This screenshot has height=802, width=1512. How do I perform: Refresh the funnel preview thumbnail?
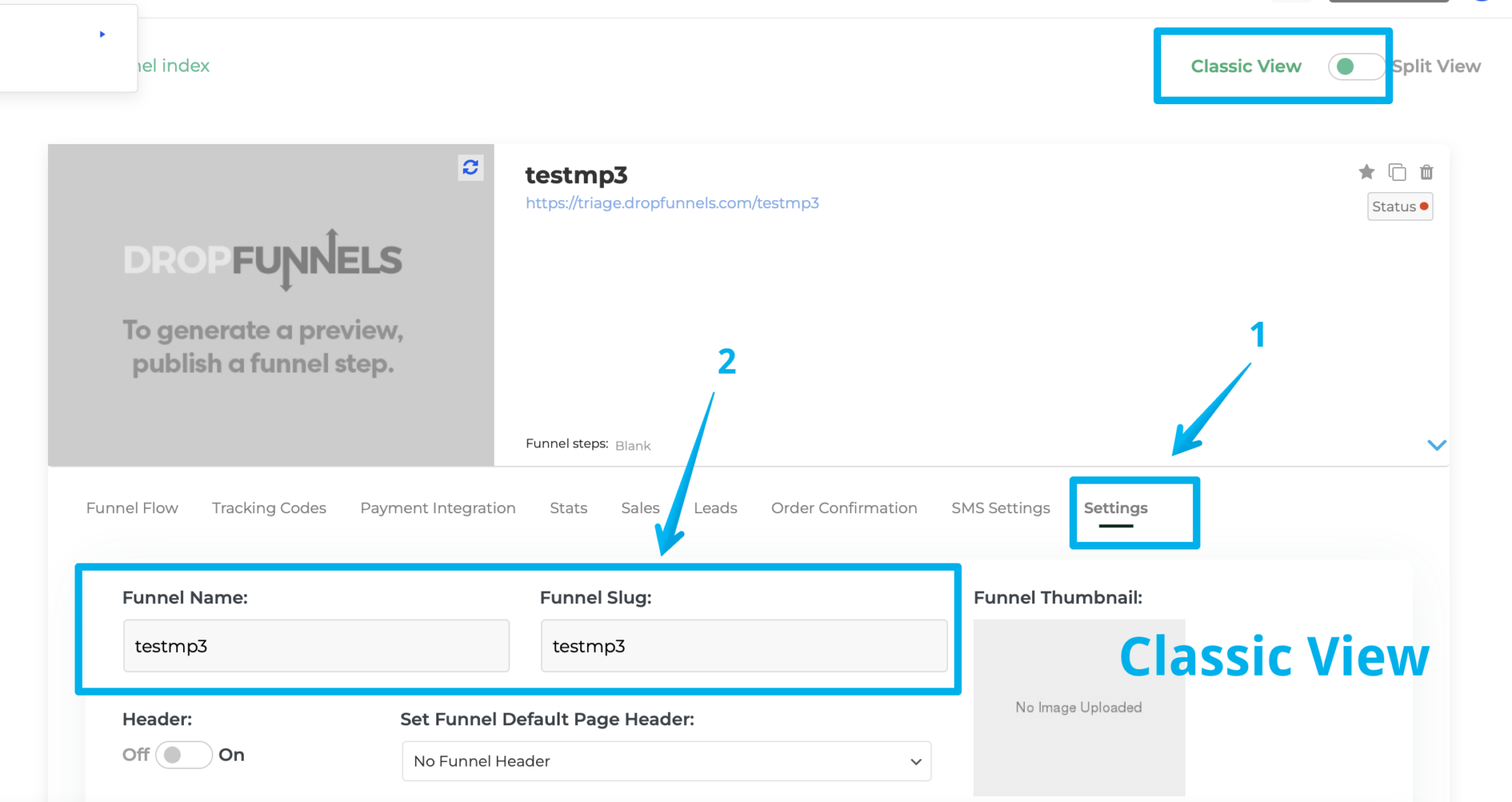pos(470,167)
